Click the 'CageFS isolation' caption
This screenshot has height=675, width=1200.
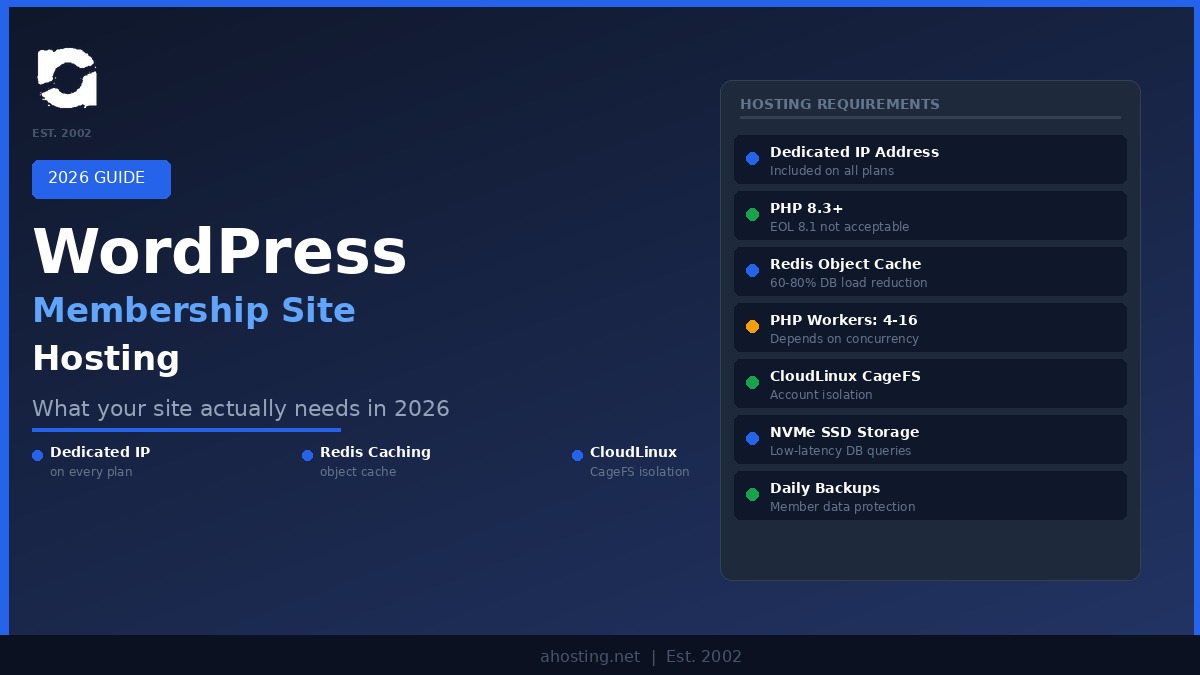click(x=639, y=472)
